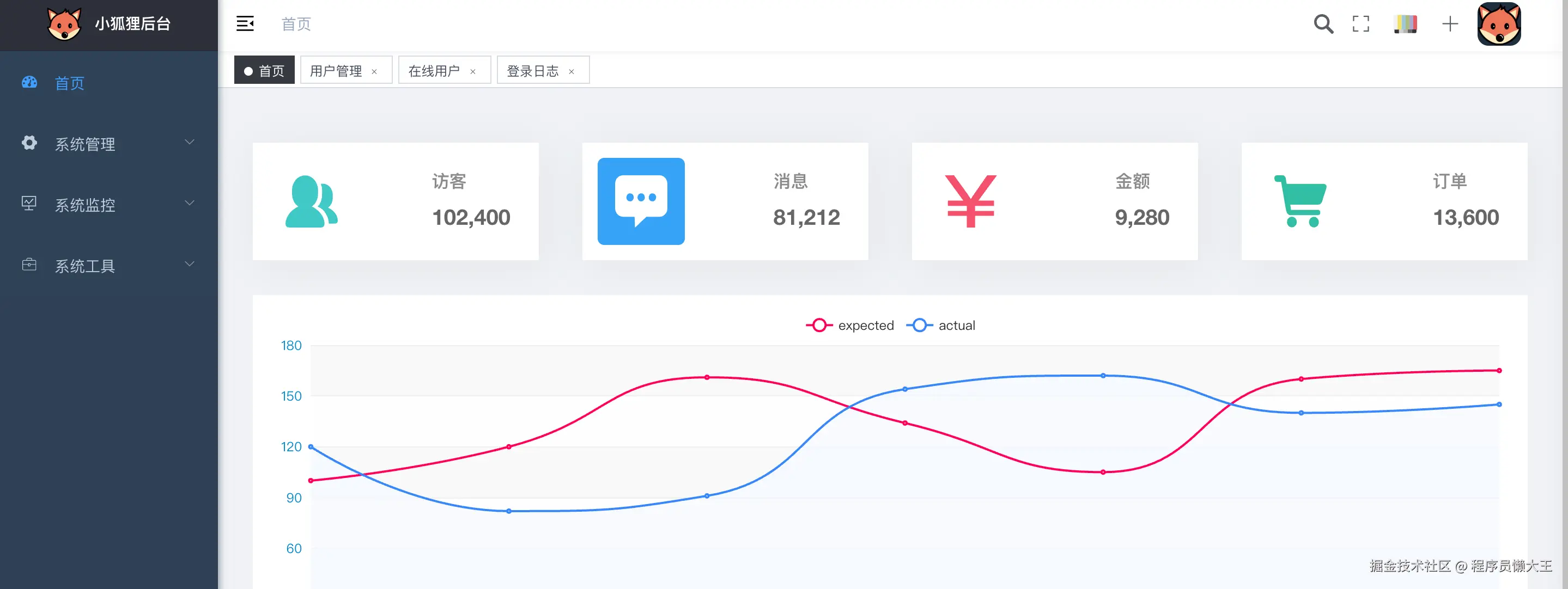
Task: Click the blue message chat icon
Action: click(x=640, y=201)
